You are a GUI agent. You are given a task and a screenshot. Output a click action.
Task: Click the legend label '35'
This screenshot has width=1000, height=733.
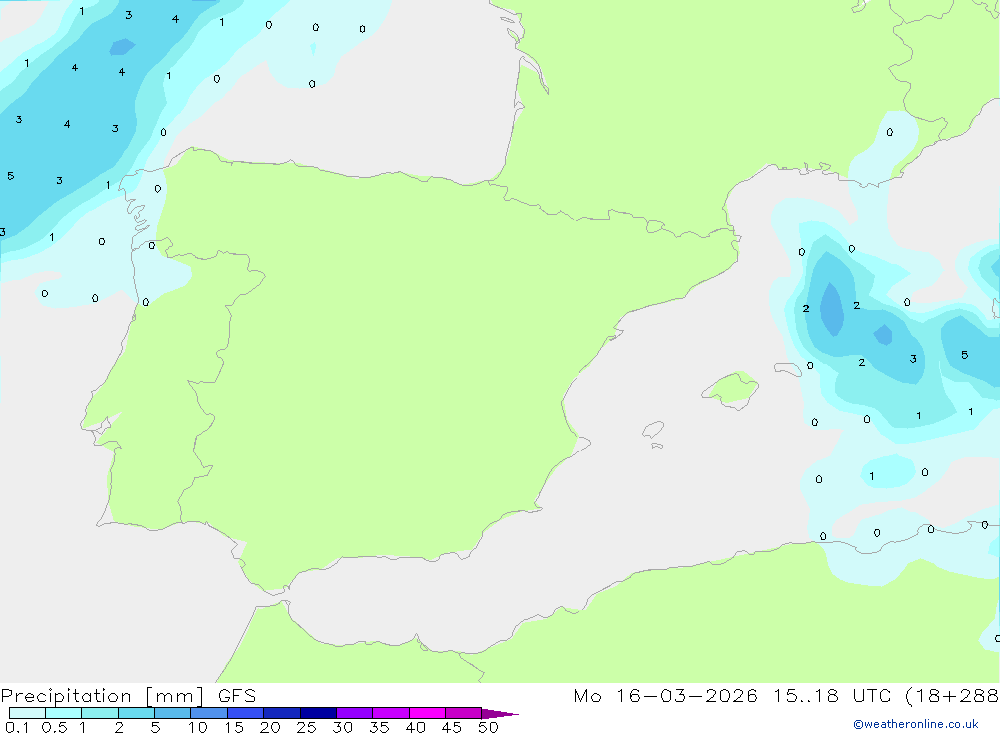coord(379,727)
